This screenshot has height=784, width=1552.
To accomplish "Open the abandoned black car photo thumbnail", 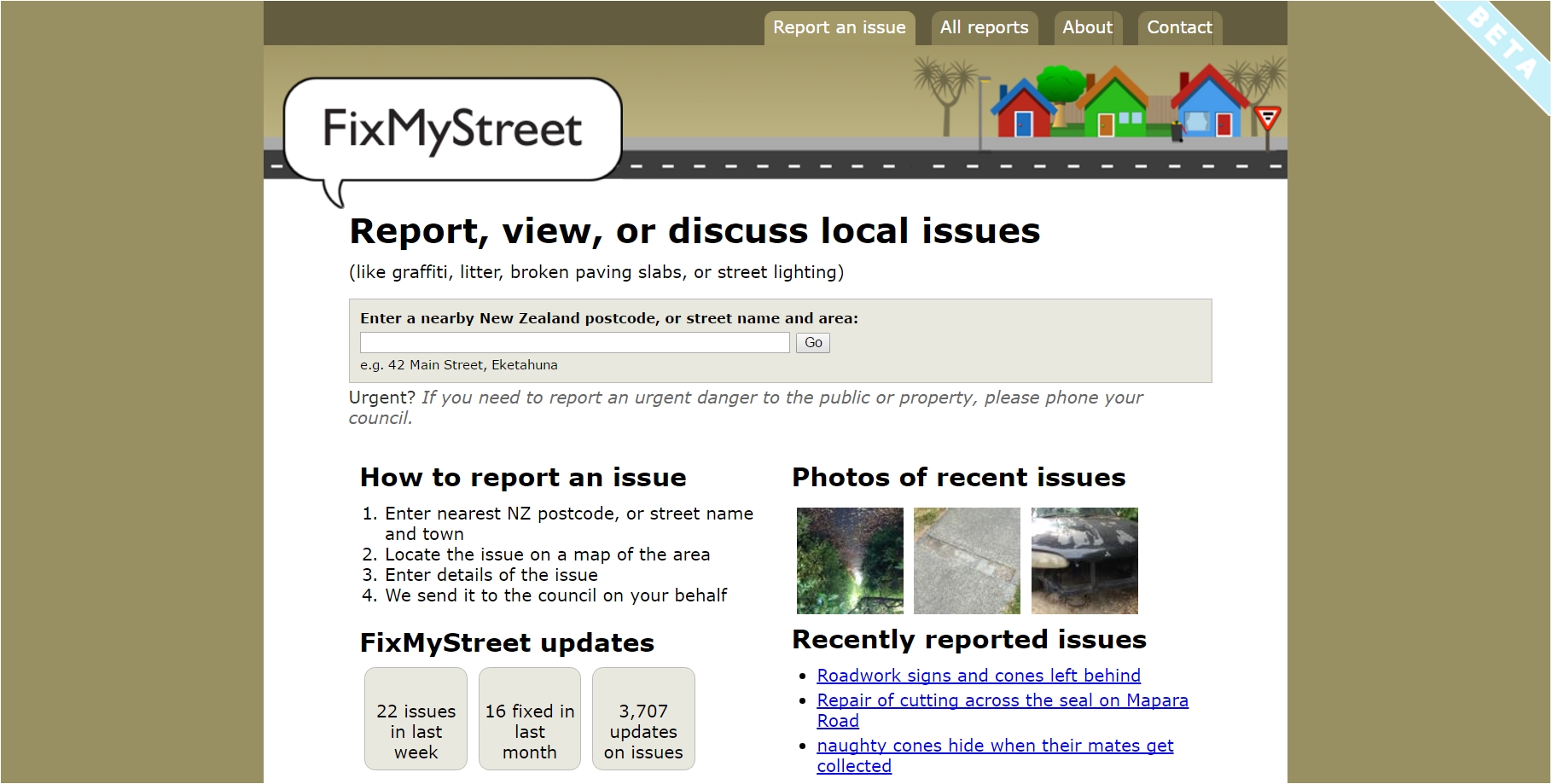I will [x=1084, y=560].
